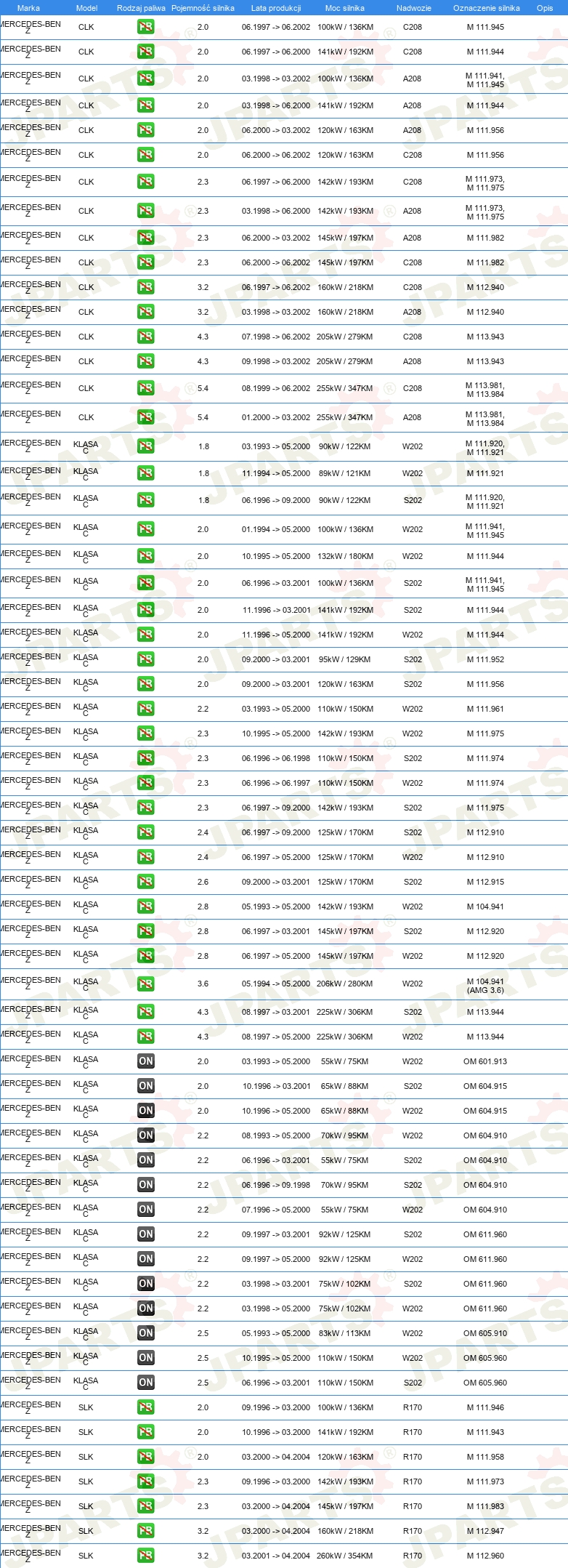Image resolution: width=568 pixels, height=1568 pixels.
Task: Select the engine code OM 605.910
Action: tap(485, 1333)
